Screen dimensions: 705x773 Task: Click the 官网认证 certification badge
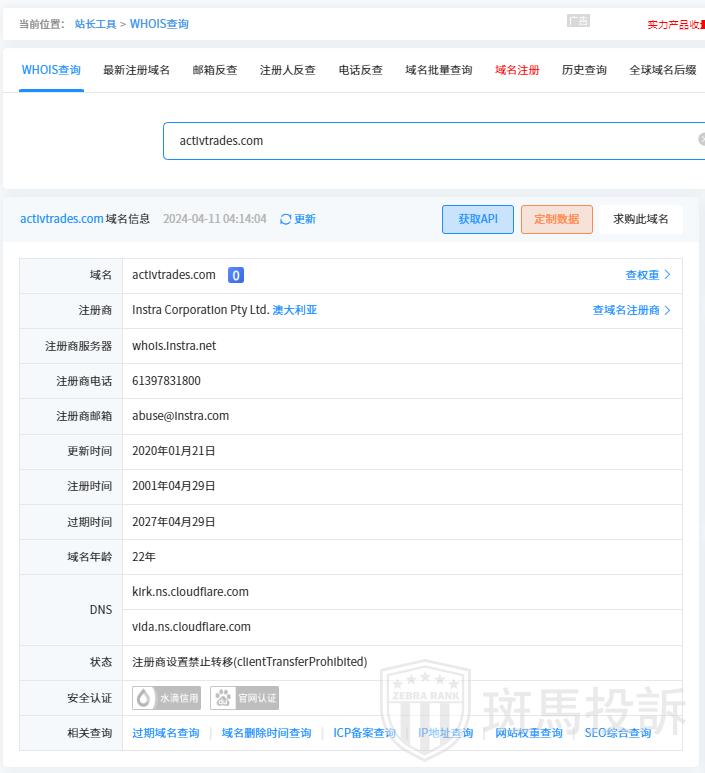pos(244,698)
